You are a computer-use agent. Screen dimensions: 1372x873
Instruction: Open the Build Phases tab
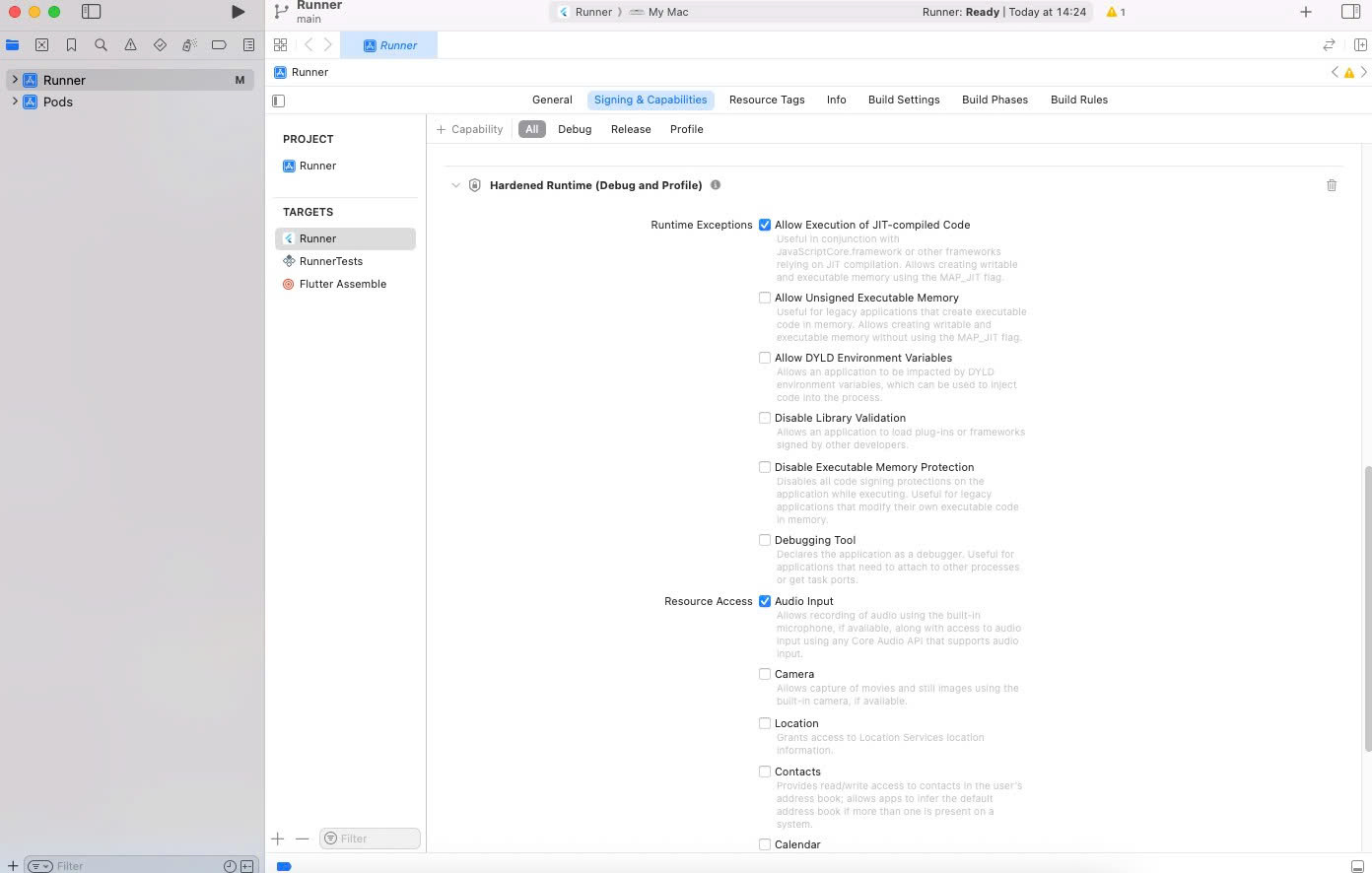[x=995, y=100]
